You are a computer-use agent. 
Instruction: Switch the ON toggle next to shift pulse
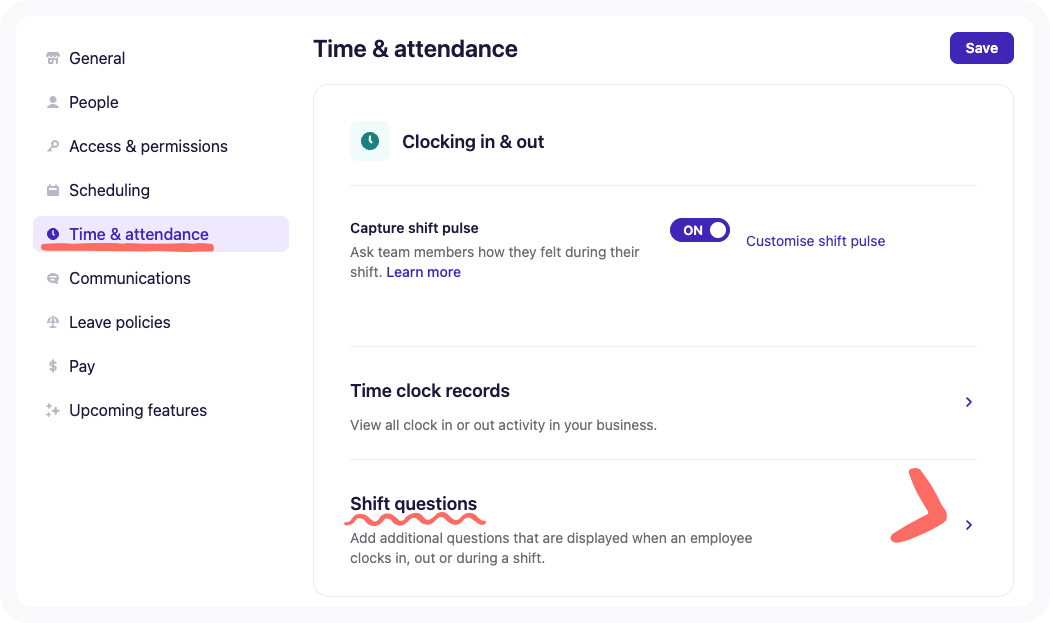pyautogui.click(x=699, y=230)
